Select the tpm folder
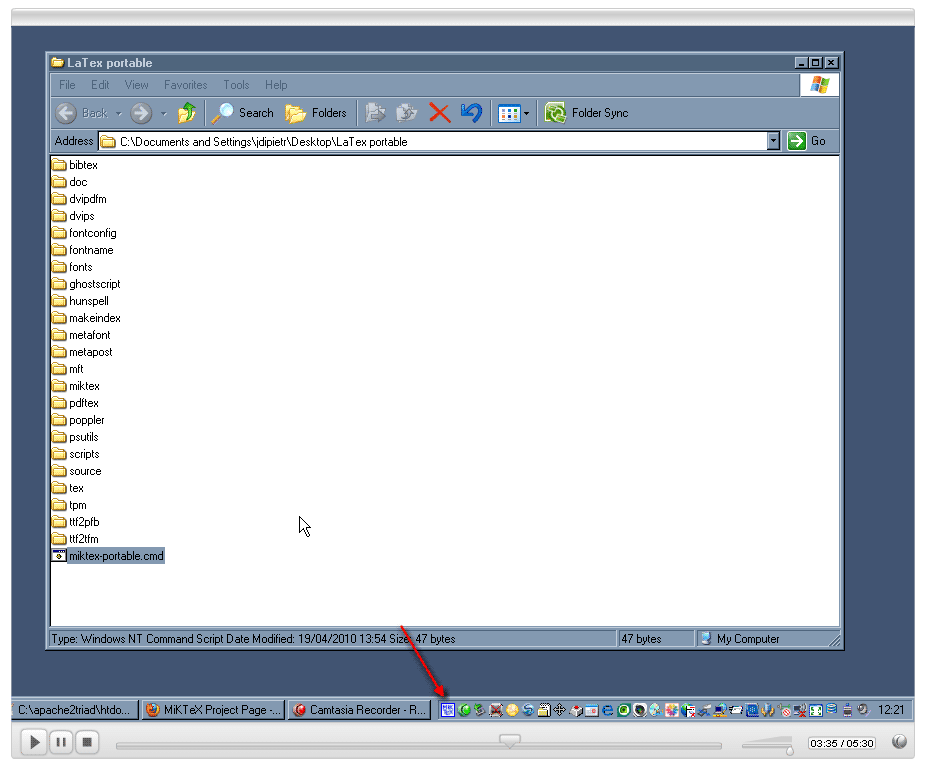 click(x=69, y=505)
